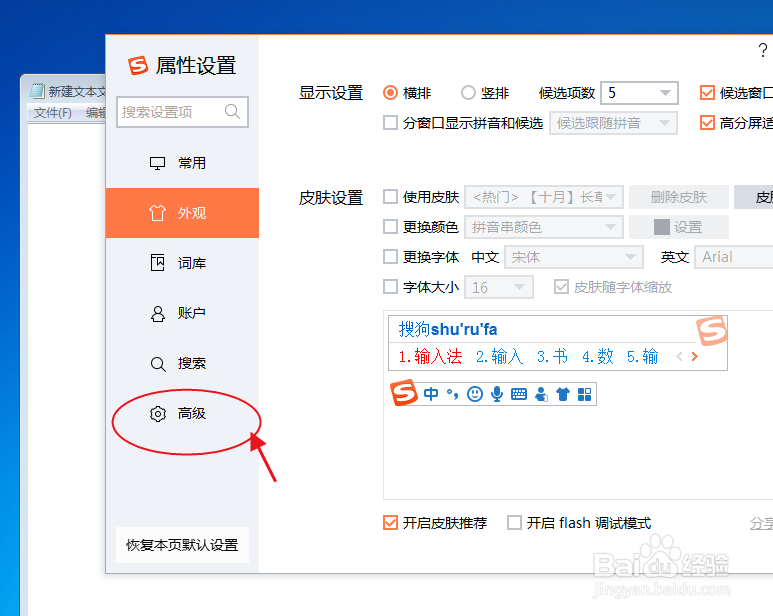Click the help question mark icon
773x616 pixels.
(763, 50)
